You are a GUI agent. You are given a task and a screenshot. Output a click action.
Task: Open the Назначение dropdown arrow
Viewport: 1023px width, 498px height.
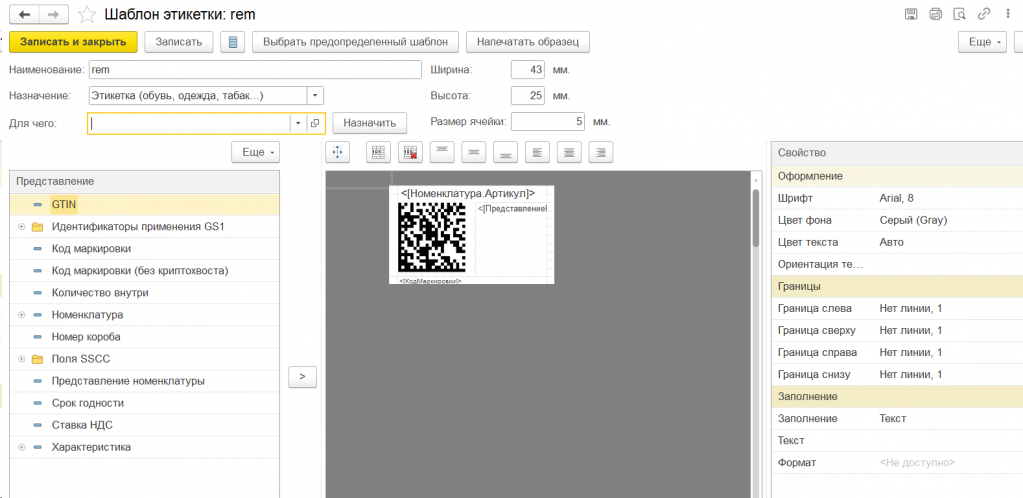315,96
